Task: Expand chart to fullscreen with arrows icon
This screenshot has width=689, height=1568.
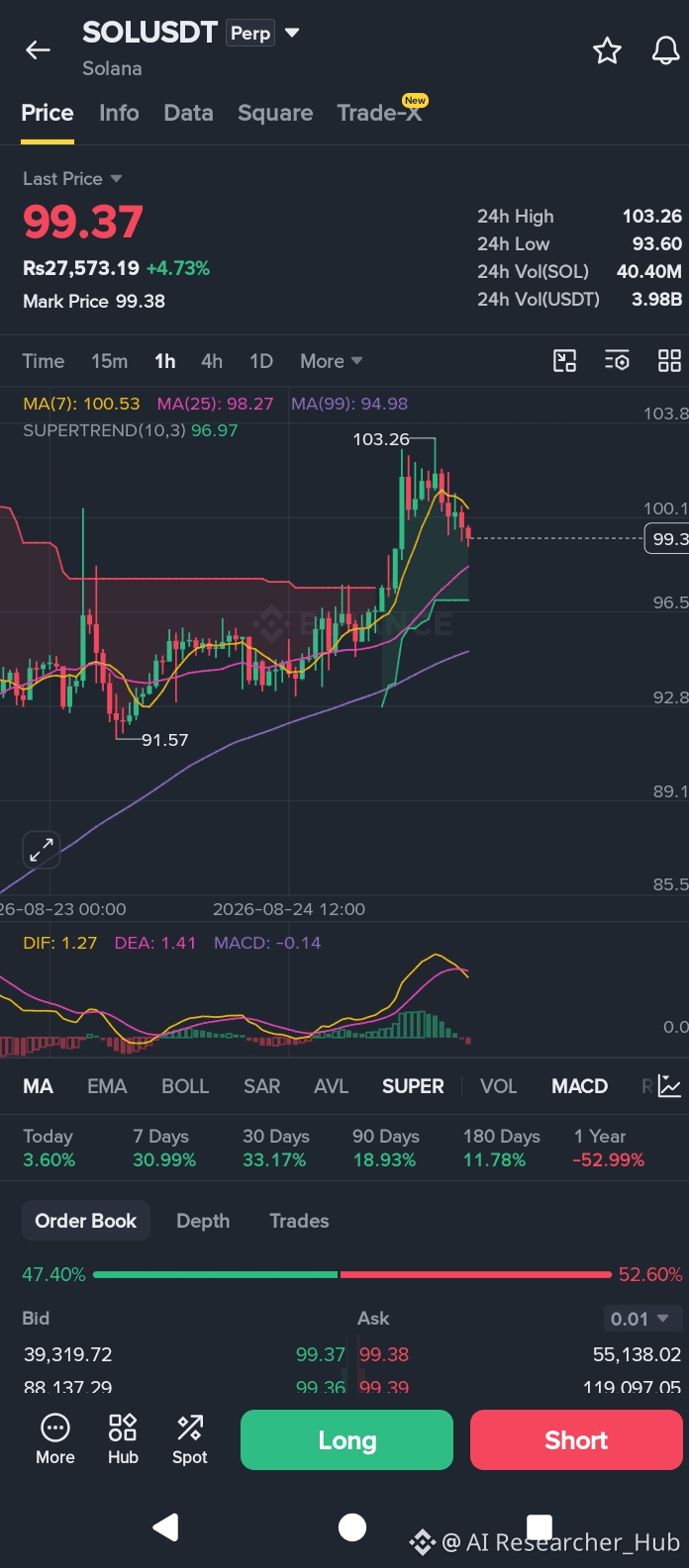Action: [x=41, y=849]
